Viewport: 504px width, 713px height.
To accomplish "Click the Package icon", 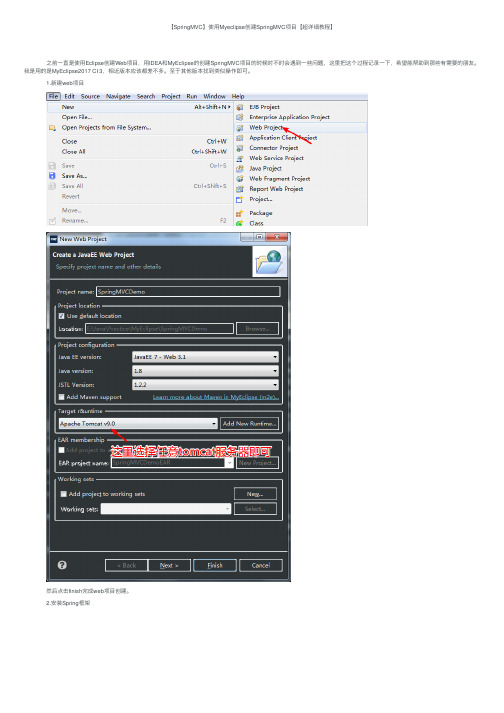I will [x=240, y=213].
